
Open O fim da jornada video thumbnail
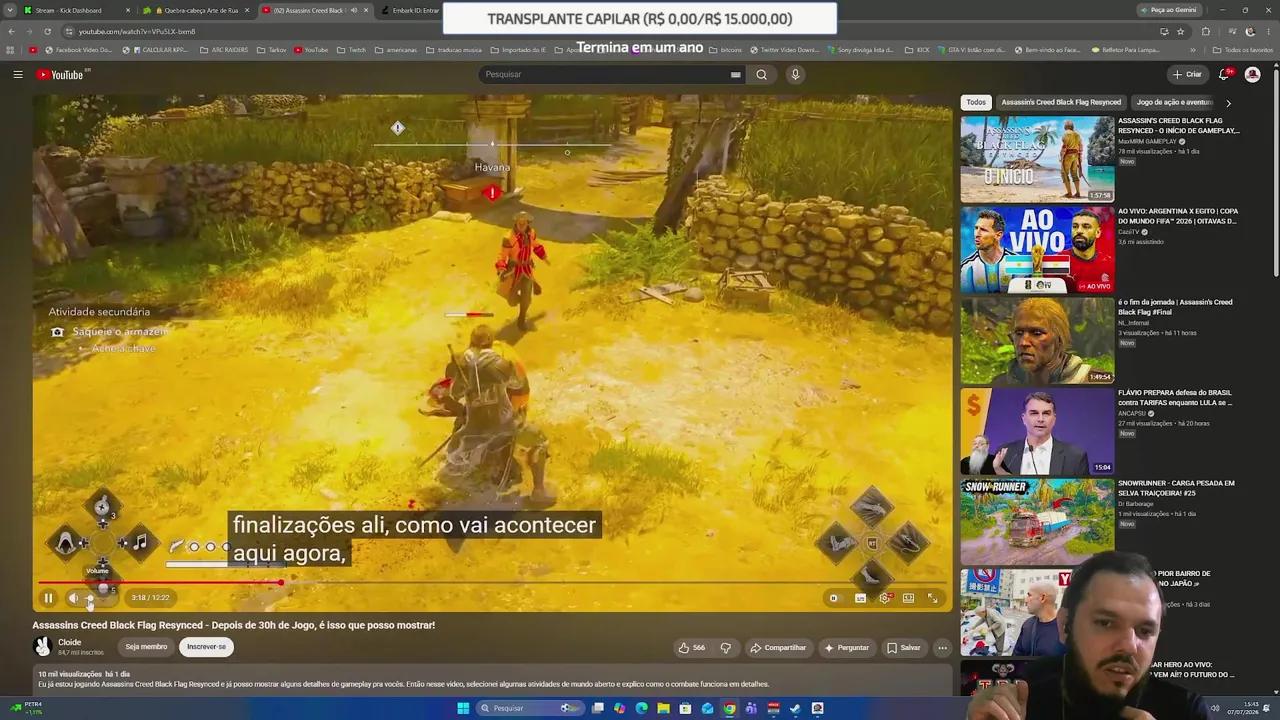click(1037, 341)
